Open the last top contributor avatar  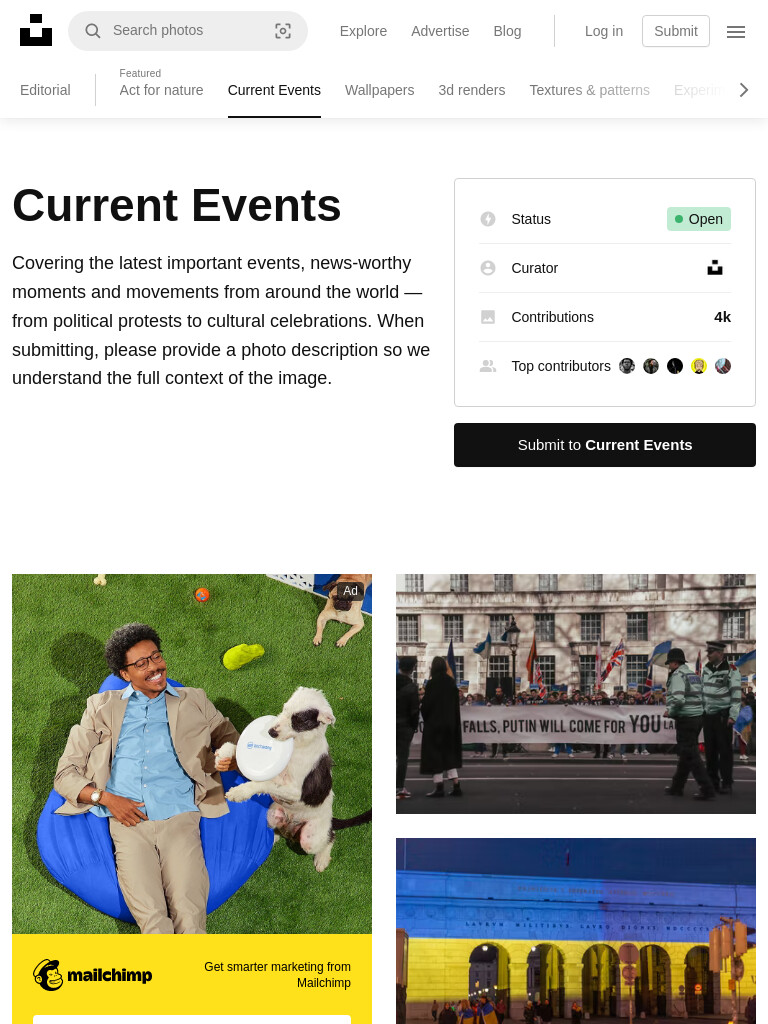(x=723, y=366)
